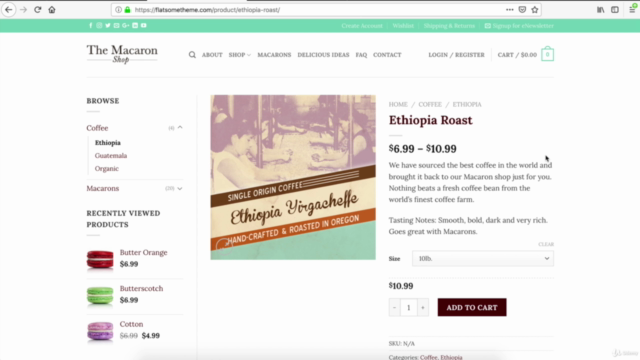Open Instagram social icon in top bar
Viewport: 640px width, 360px height.
(x=99, y=25)
